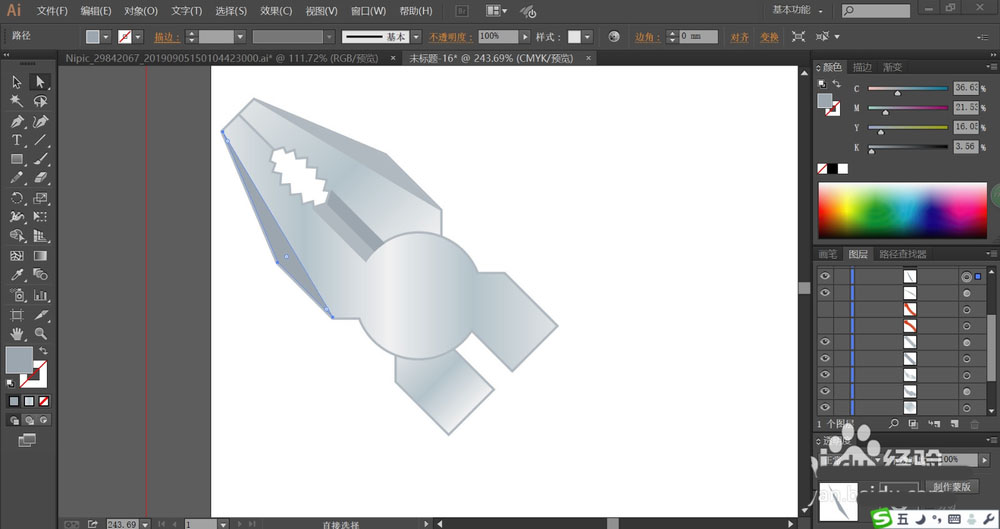
Task: Select the Perspective Grid tool
Action: pos(40,236)
